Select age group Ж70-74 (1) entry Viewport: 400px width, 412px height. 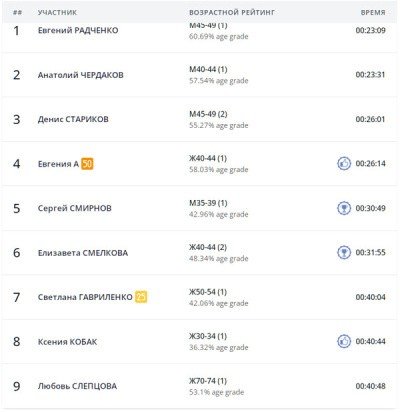point(208,381)
